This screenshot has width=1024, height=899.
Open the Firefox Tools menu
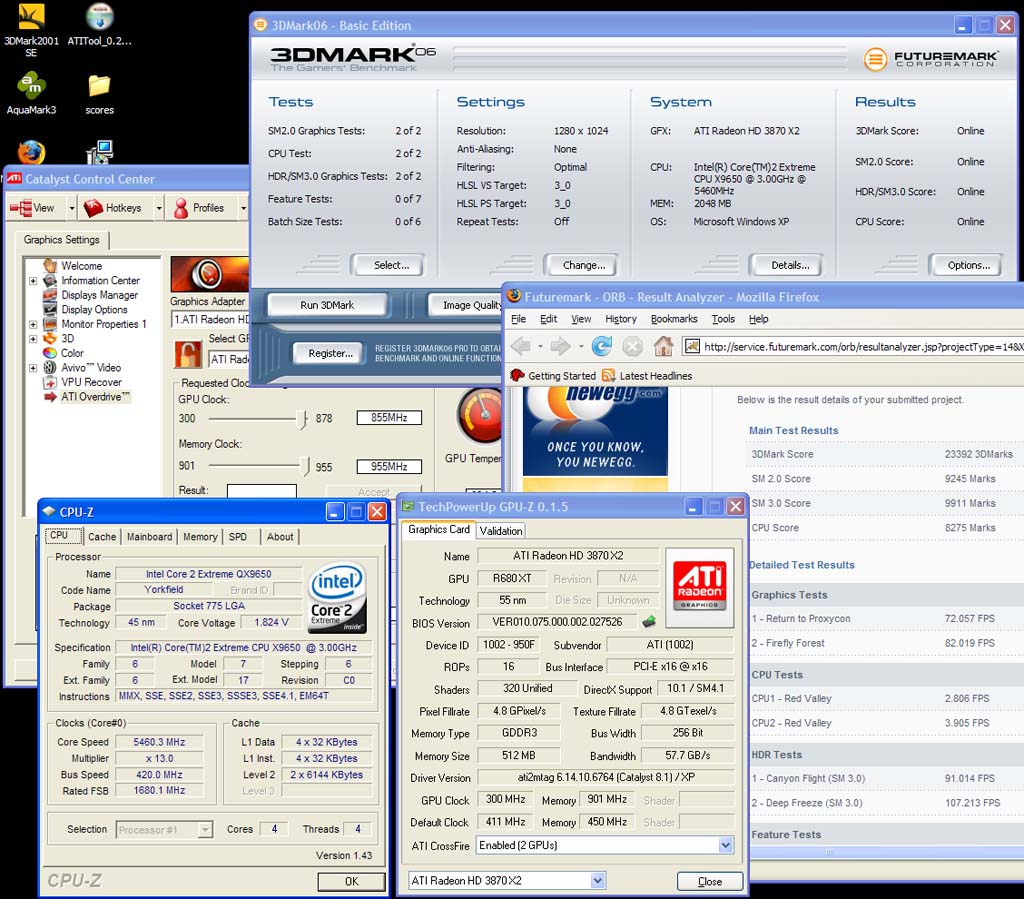point(723,319)
